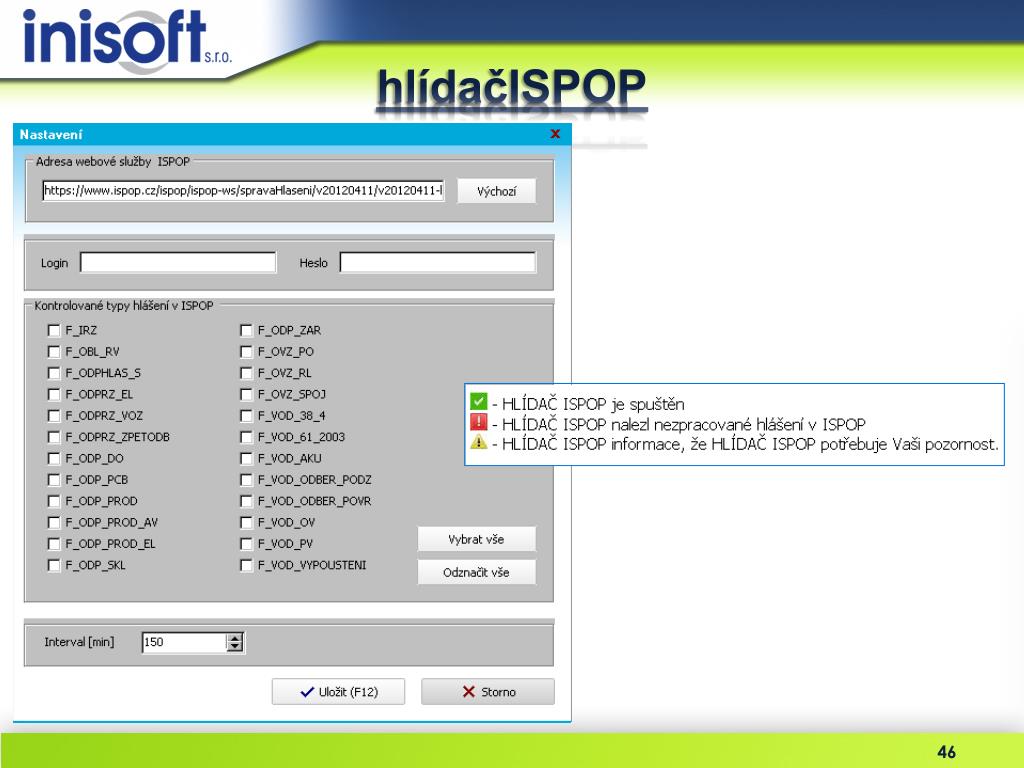Enable the F_ODP_PROD_AV checkbox

54,522
